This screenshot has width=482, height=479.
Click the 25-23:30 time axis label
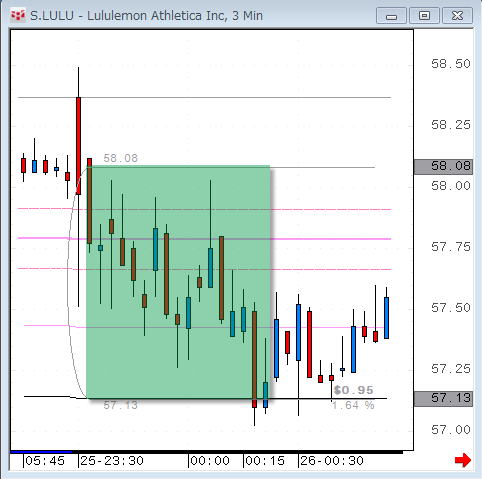pyautogui.click(x=112, y=461)
